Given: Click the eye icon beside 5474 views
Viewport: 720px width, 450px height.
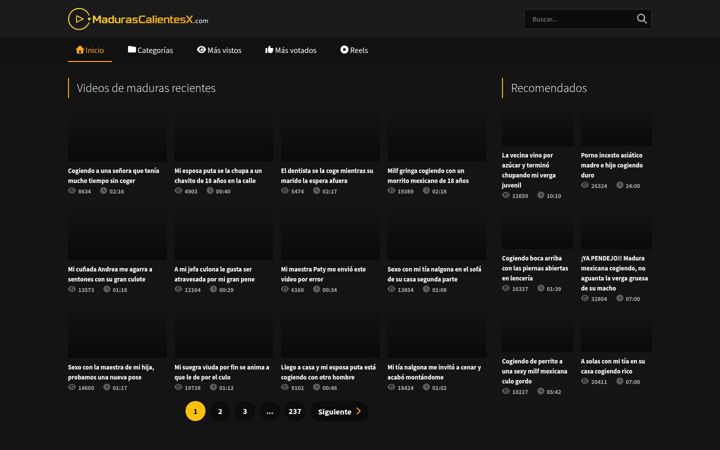Looking at the screenshot, I should (x=285, y=191).
